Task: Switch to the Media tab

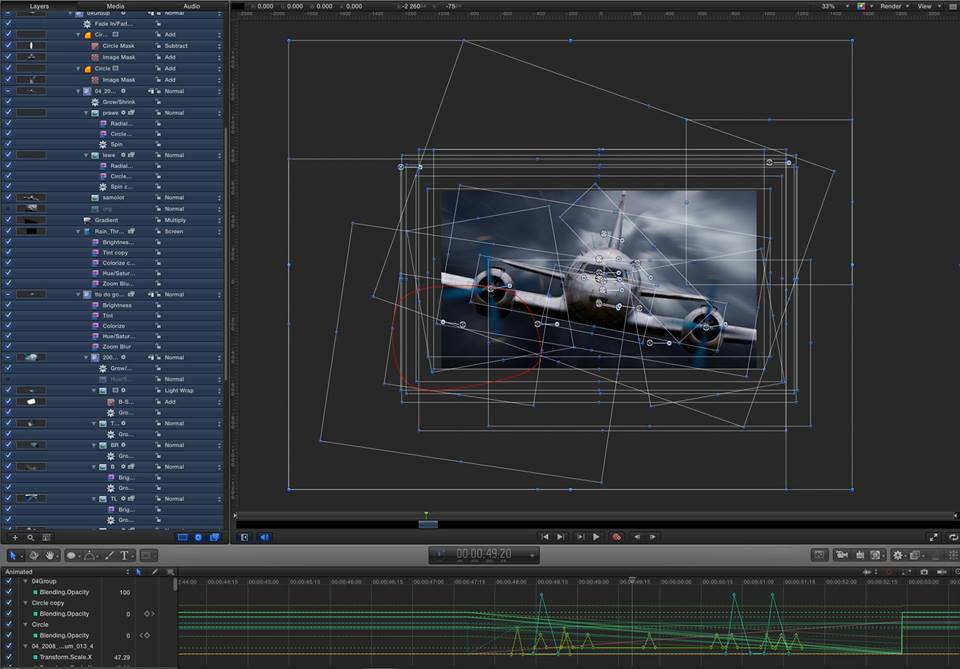Action: click(115, 6)
